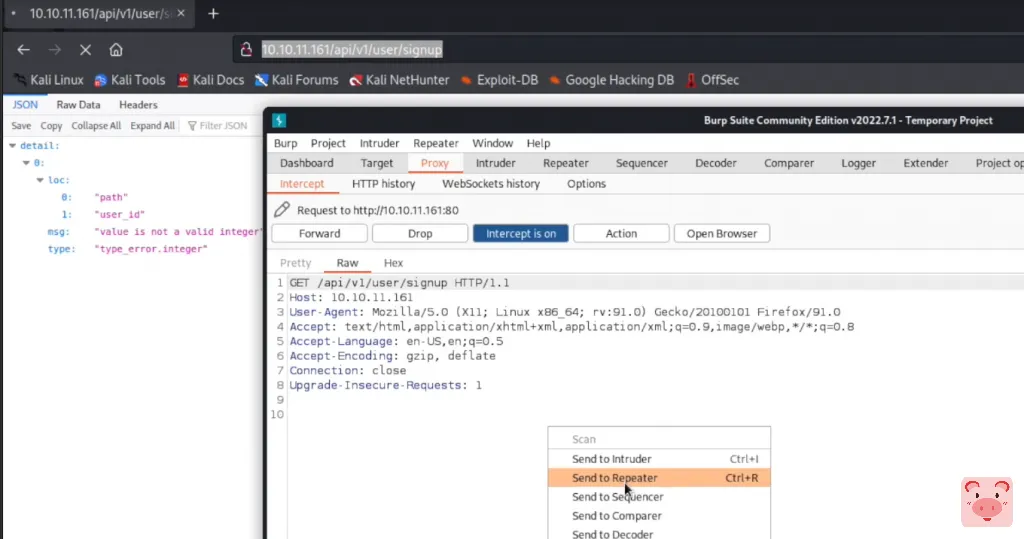1024x539 pixels.
Task: Open new browser tab with plus icon
Action: [213, 14]
